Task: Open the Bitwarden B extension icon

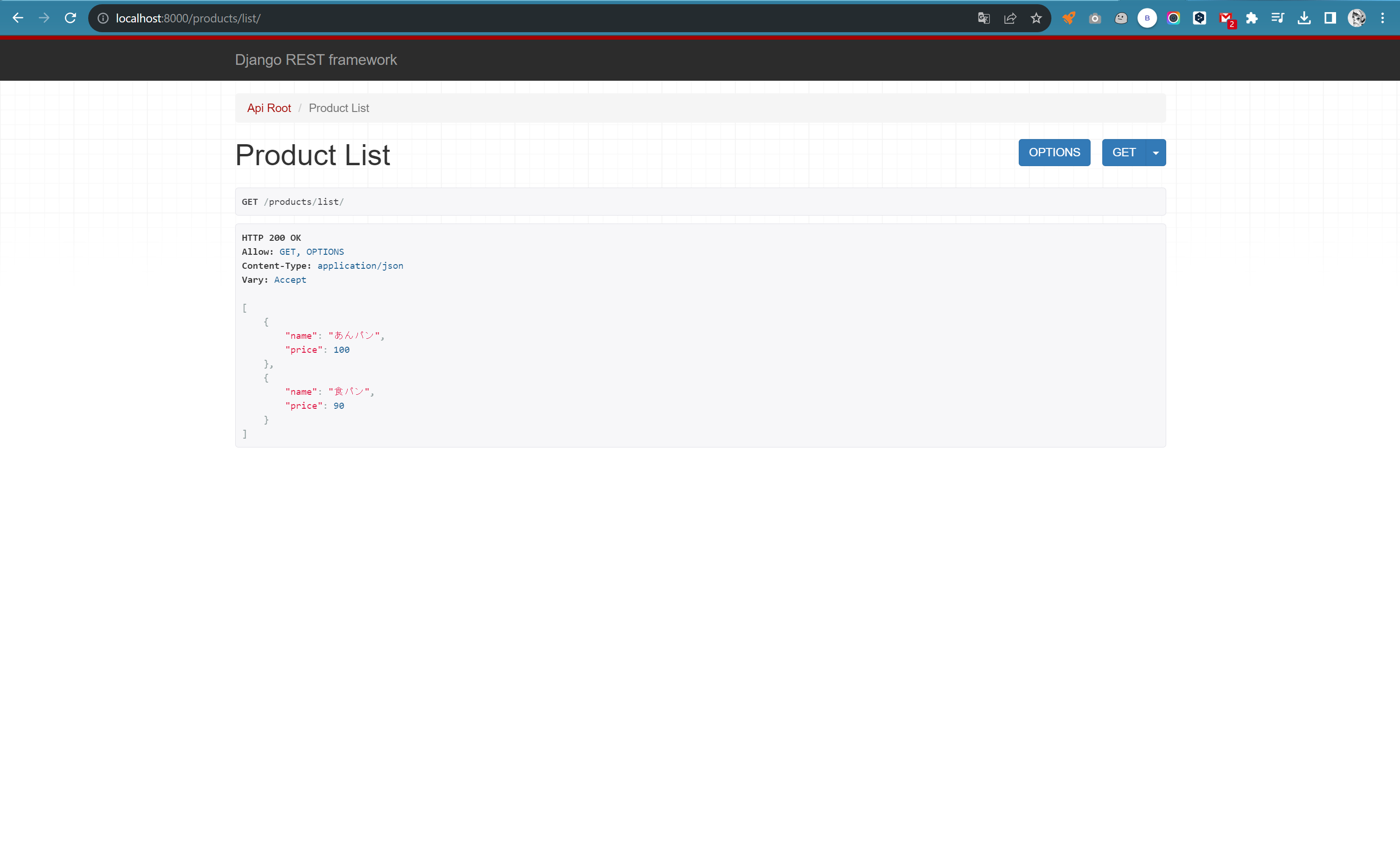Action: (x=1147, y=18)
